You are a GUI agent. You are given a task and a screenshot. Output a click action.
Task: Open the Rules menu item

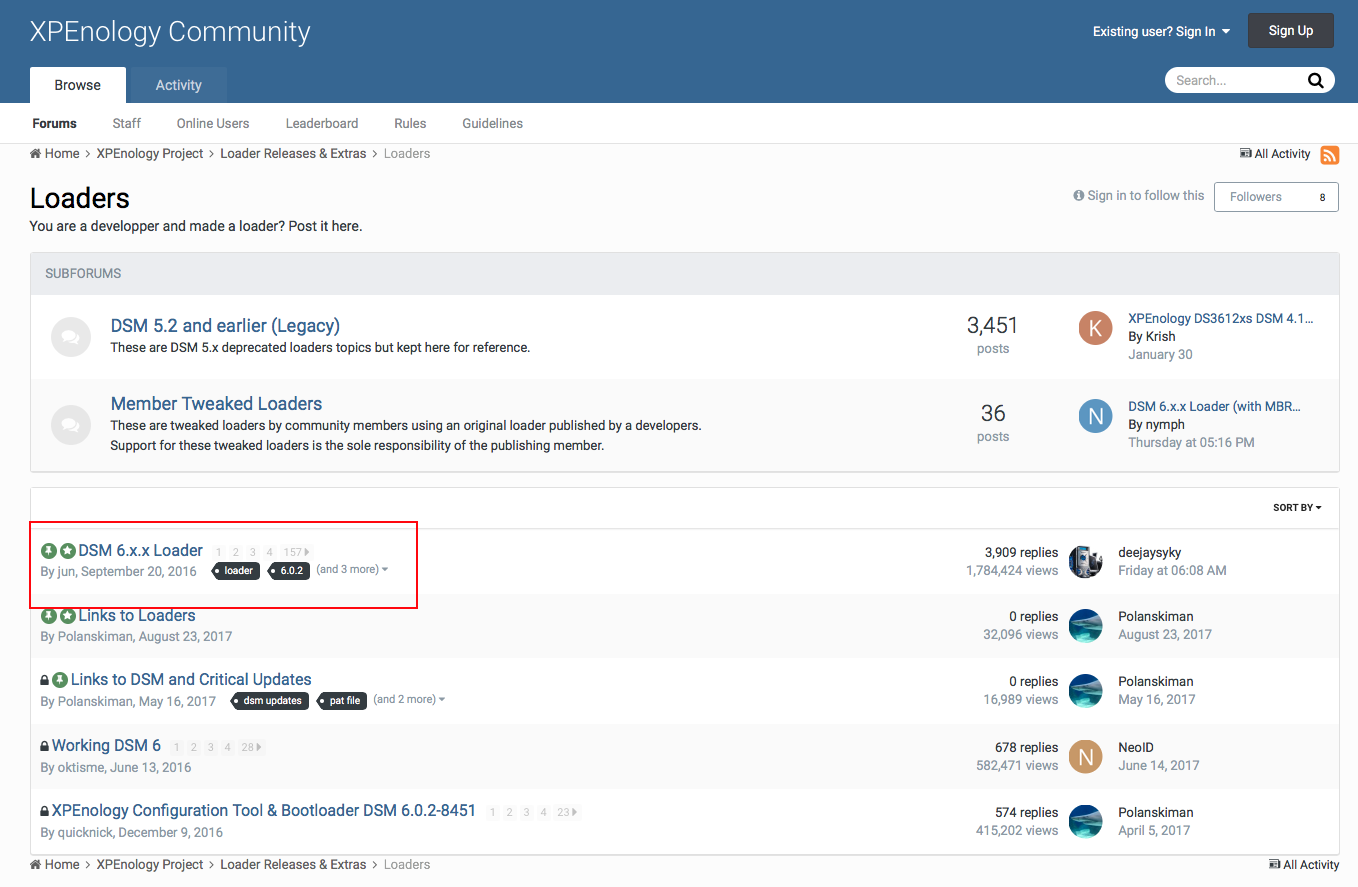click(x=410, y=123)
